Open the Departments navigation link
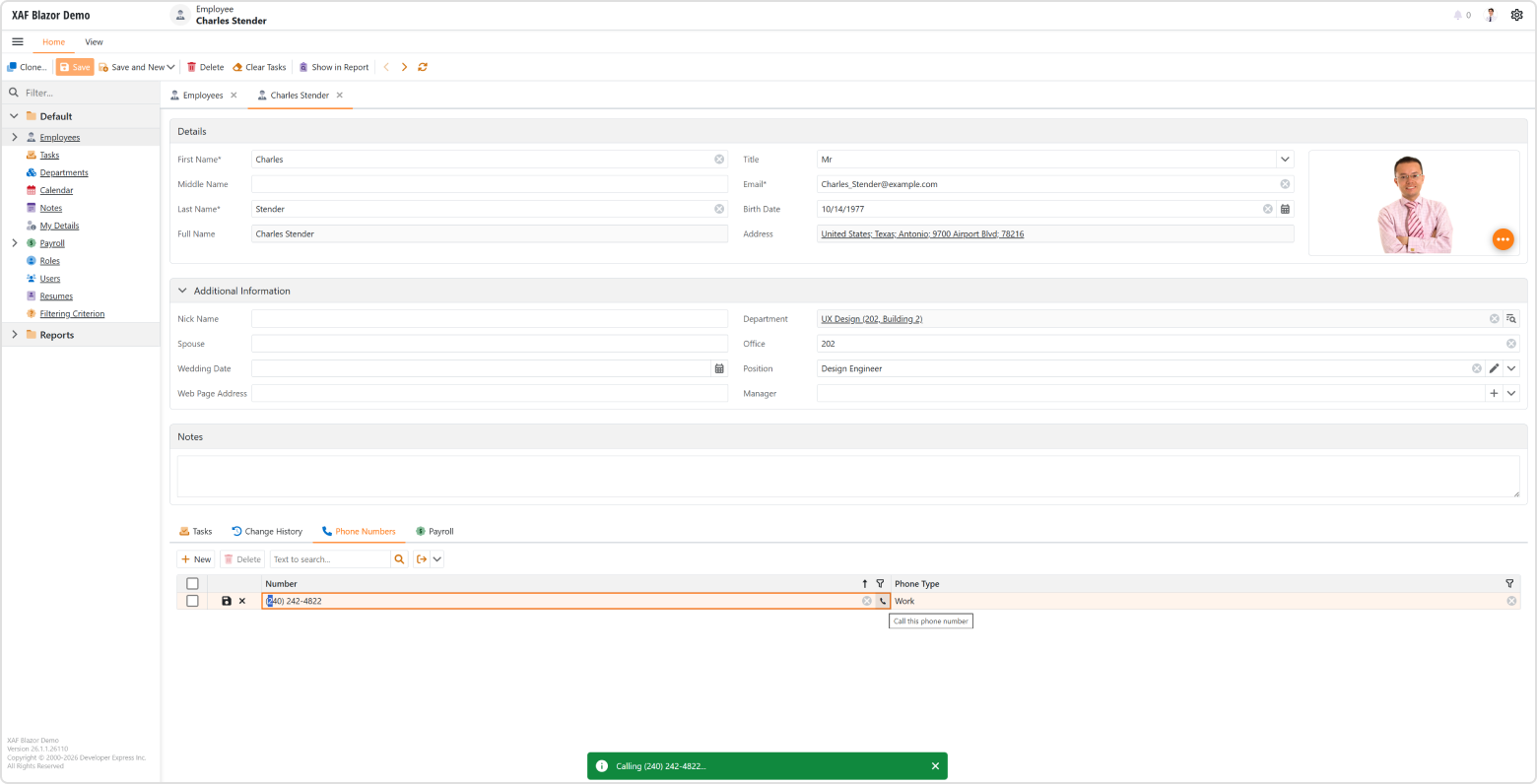 click(64, 173)
